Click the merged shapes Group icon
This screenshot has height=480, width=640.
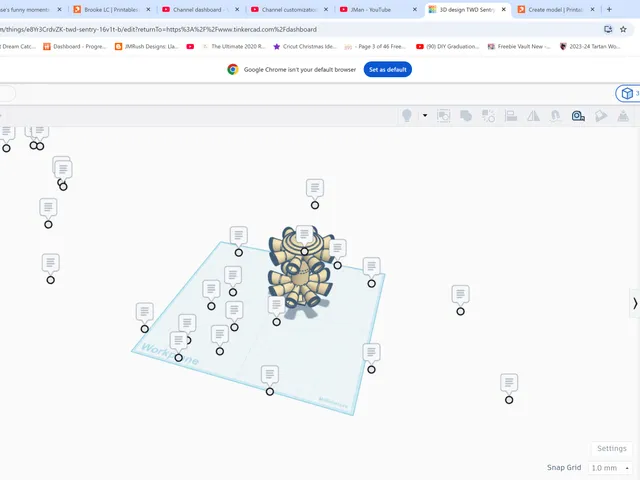point(466,116)
